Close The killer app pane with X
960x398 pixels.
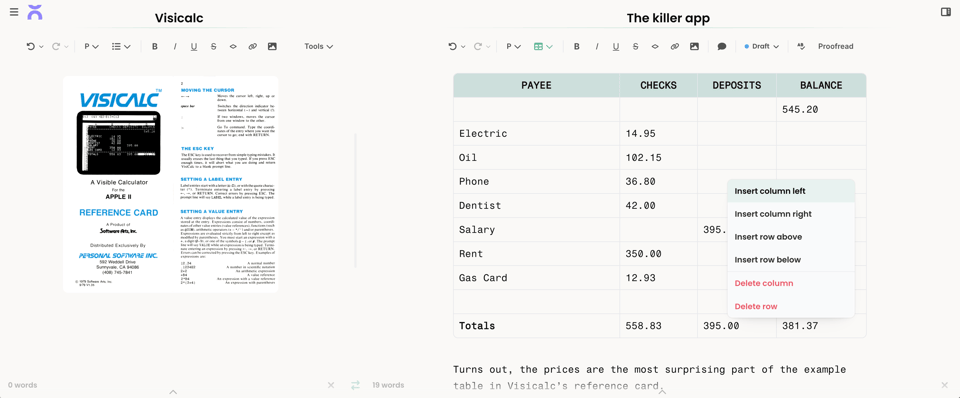[944, 385]
